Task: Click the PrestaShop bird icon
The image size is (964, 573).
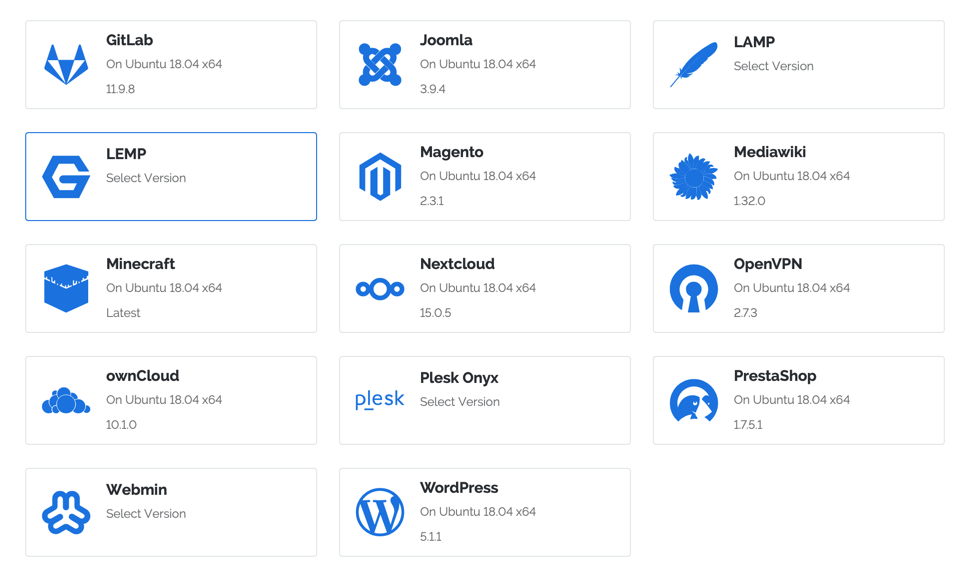Action: point(693,400)
